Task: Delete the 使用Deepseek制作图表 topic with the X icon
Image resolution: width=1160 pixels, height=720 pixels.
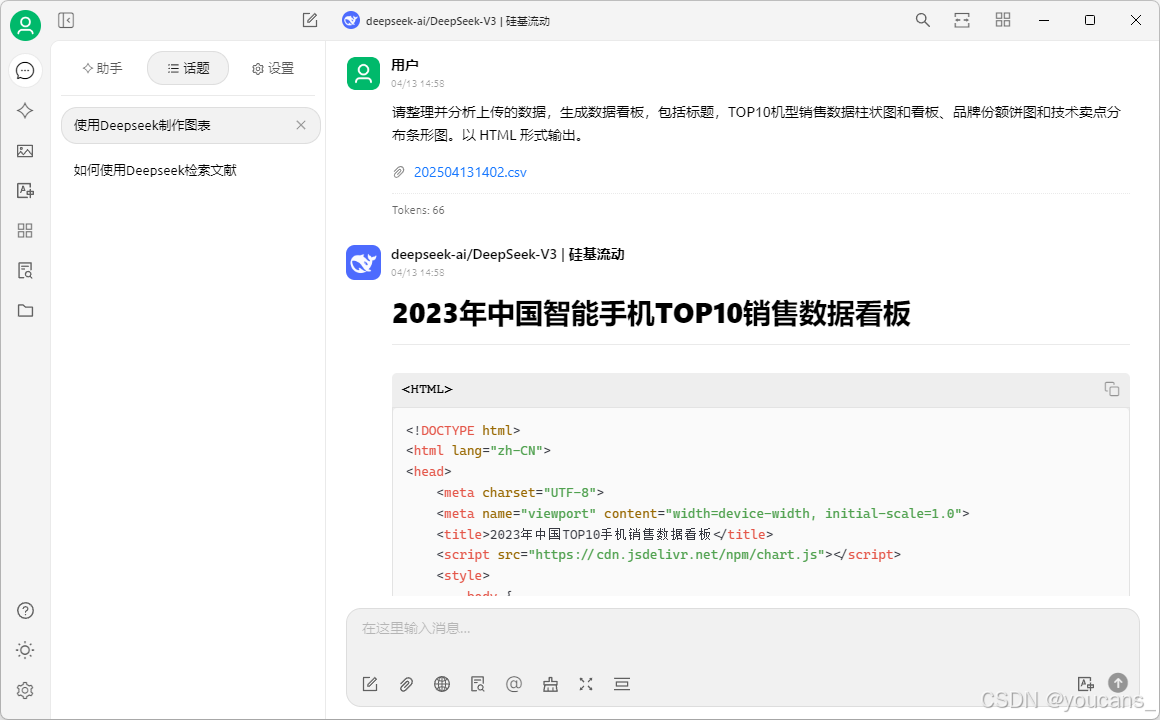Action: point(301,125)
